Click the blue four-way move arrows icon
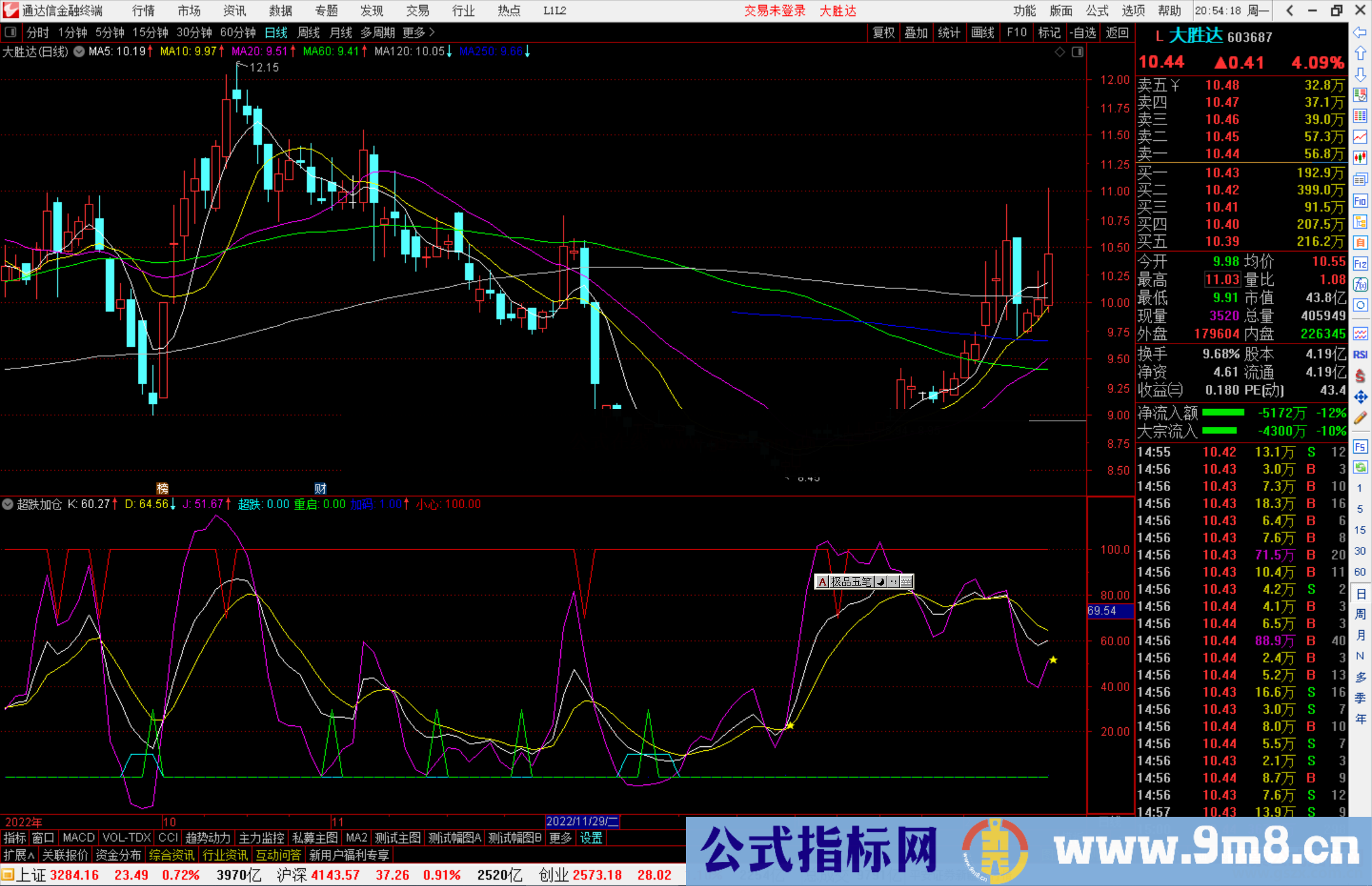Image resolution: width=1372 pixels, height=886 pixels. pos(1360,397)
